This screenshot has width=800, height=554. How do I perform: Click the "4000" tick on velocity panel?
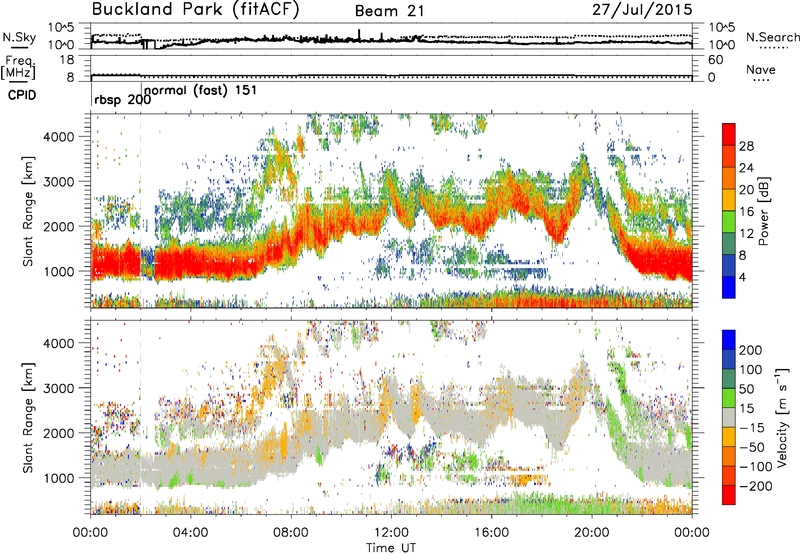click(58, 343)
